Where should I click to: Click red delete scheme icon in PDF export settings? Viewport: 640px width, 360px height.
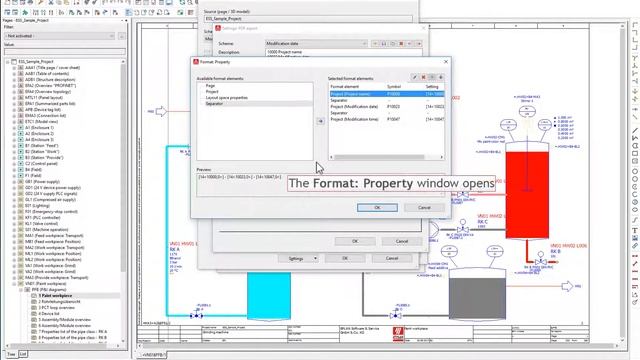401,43
